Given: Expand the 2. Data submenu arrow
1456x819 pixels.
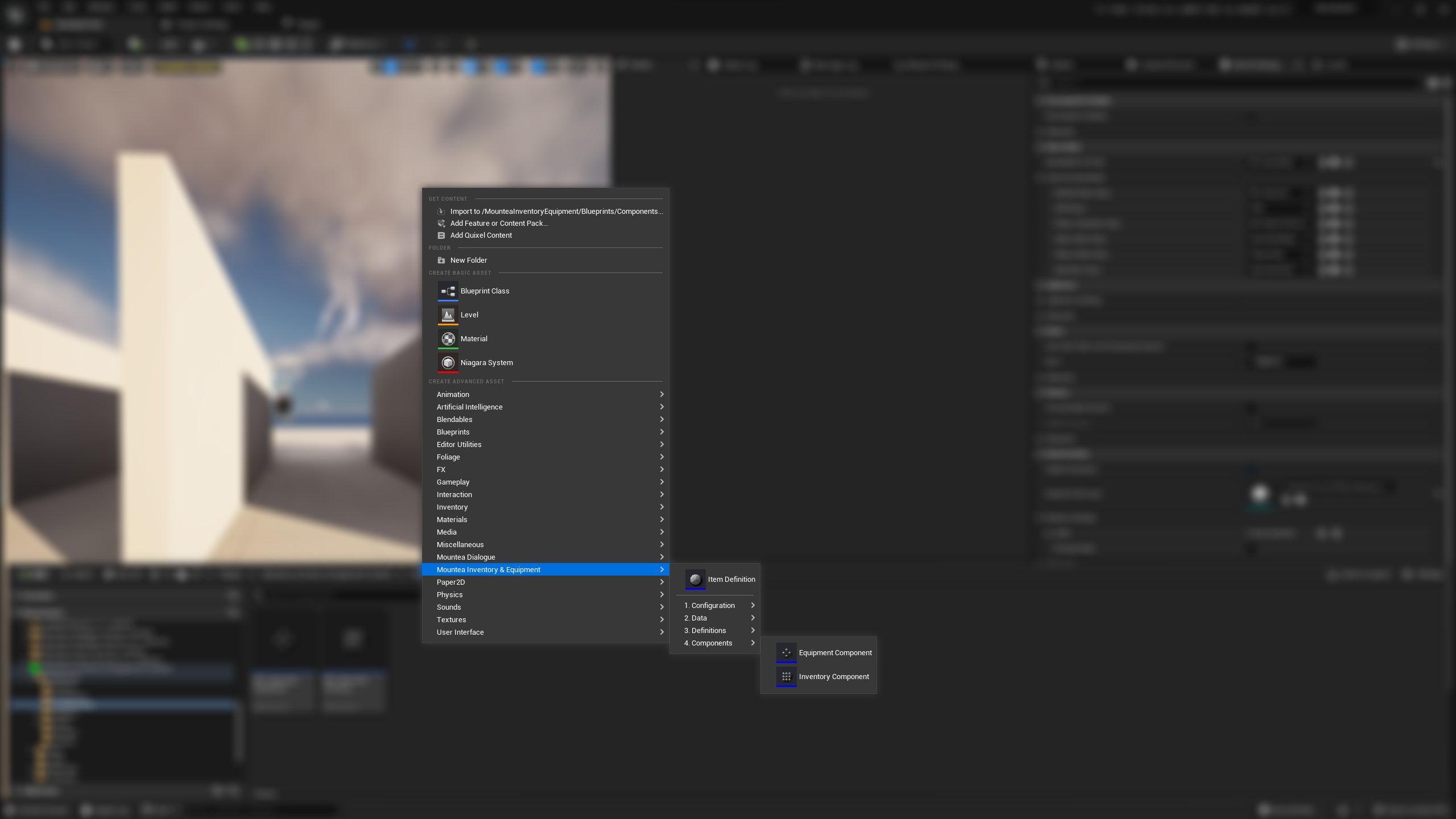Looking at the screenshot, I should point(752,618).
